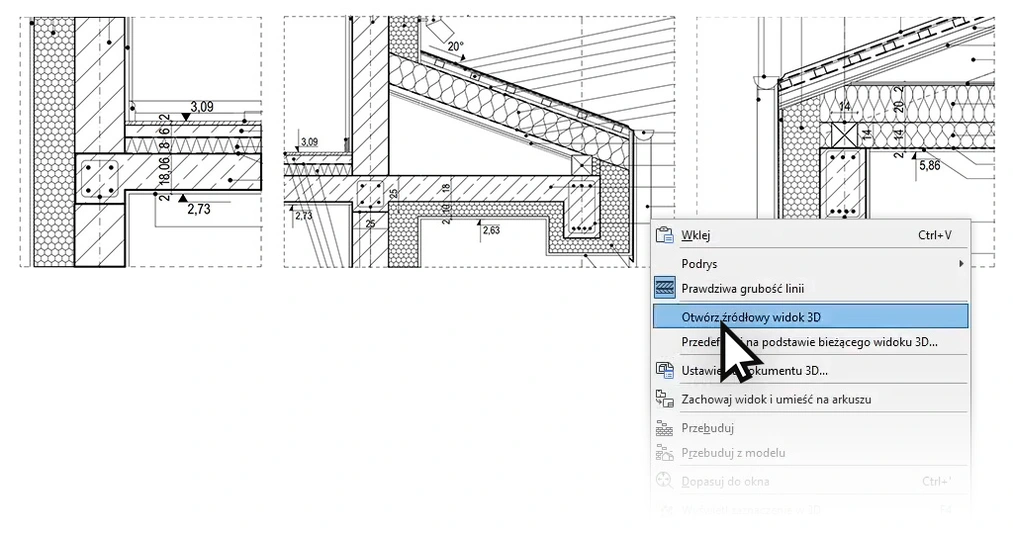Select Zachowaj widok i umieść na arkuszu
The height and width of the screenshot is (535, 1013).
pos(810,399)
